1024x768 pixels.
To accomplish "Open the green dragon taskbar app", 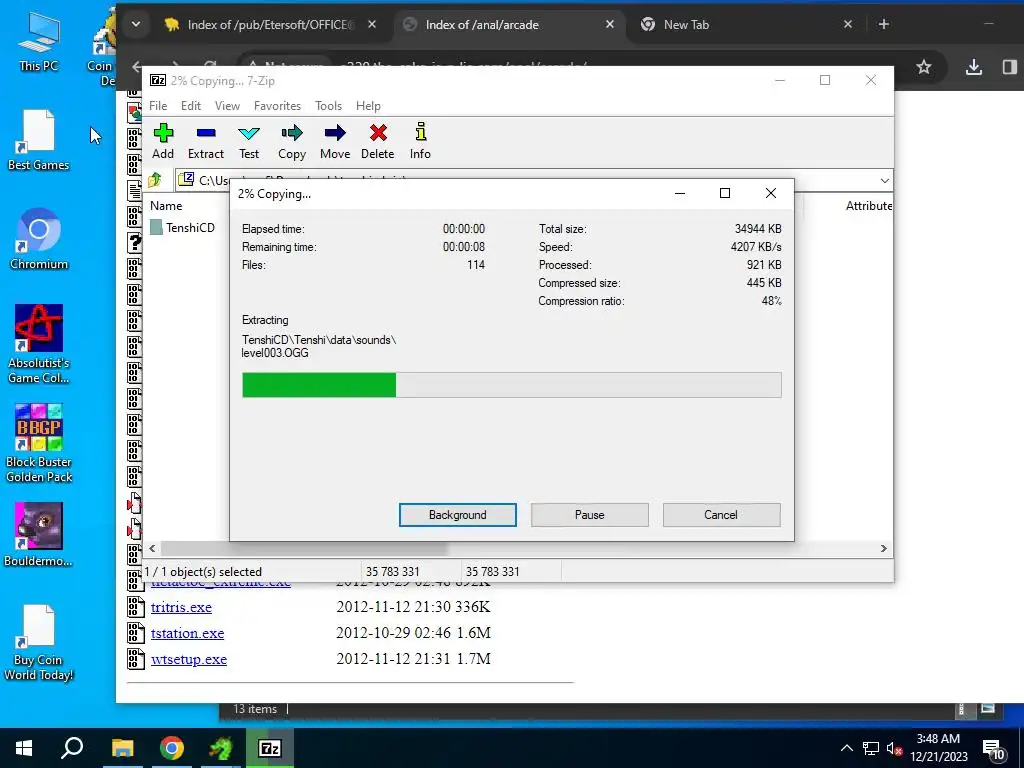I will coord(221,748).
